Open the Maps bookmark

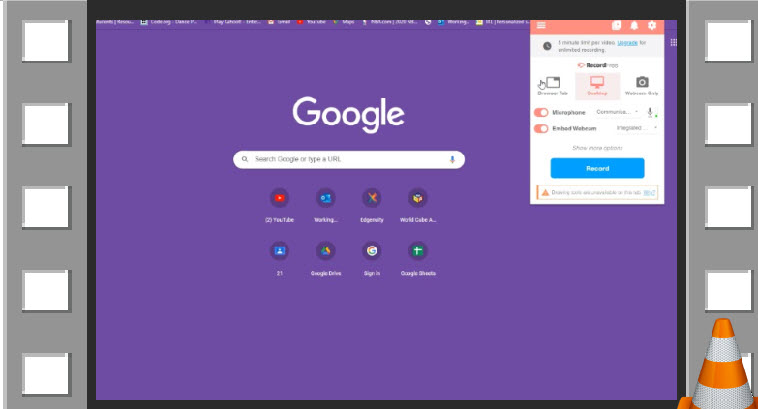pyautogui.click(x=344, y=22)
